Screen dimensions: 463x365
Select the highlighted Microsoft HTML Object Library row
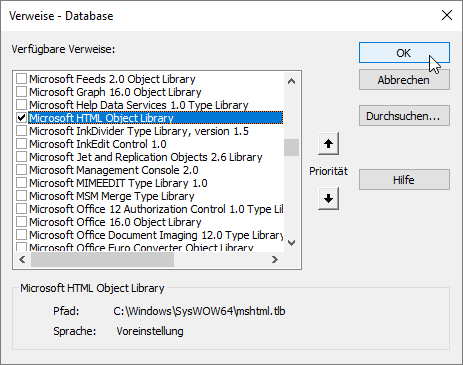[156, 118]
